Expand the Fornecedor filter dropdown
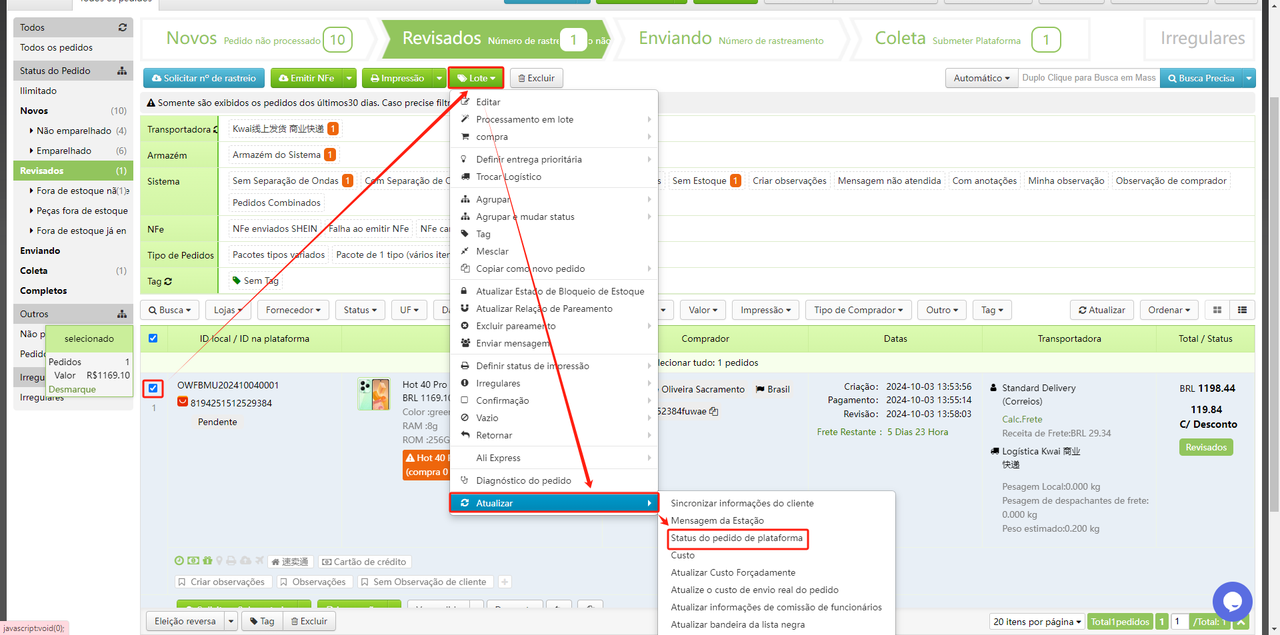 point(293,309)
